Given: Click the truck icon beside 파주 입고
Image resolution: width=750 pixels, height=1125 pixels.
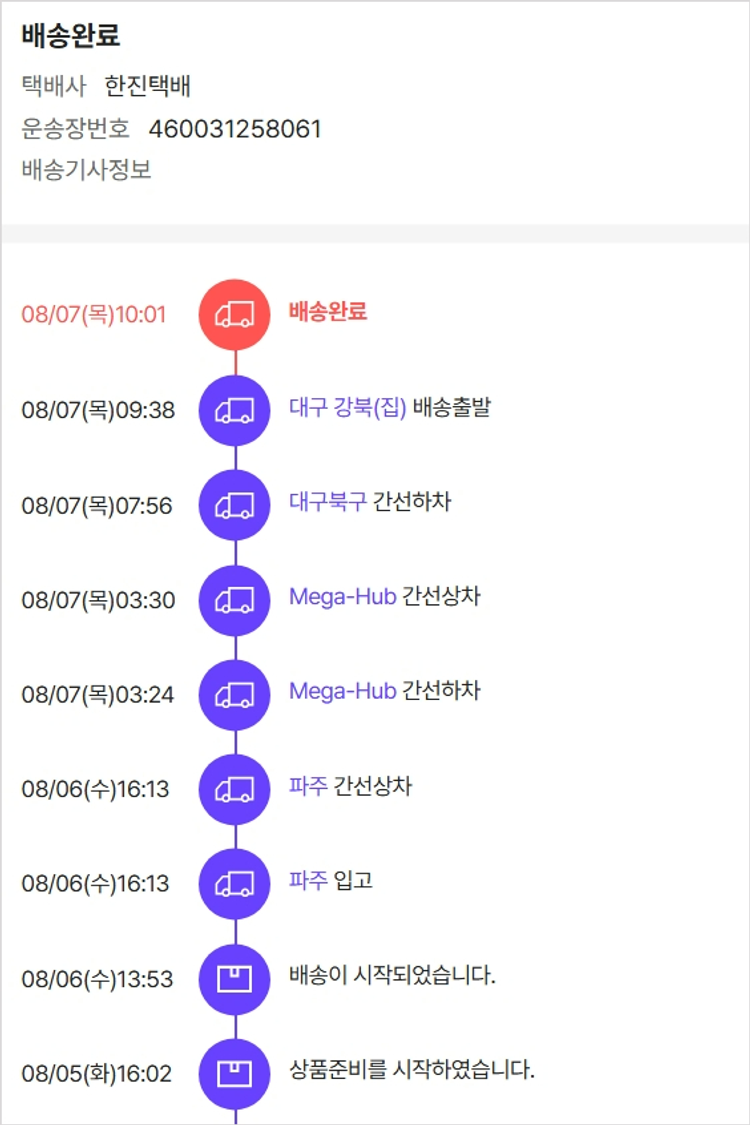Looking at the screenshot, I should [x=235, y=884].
